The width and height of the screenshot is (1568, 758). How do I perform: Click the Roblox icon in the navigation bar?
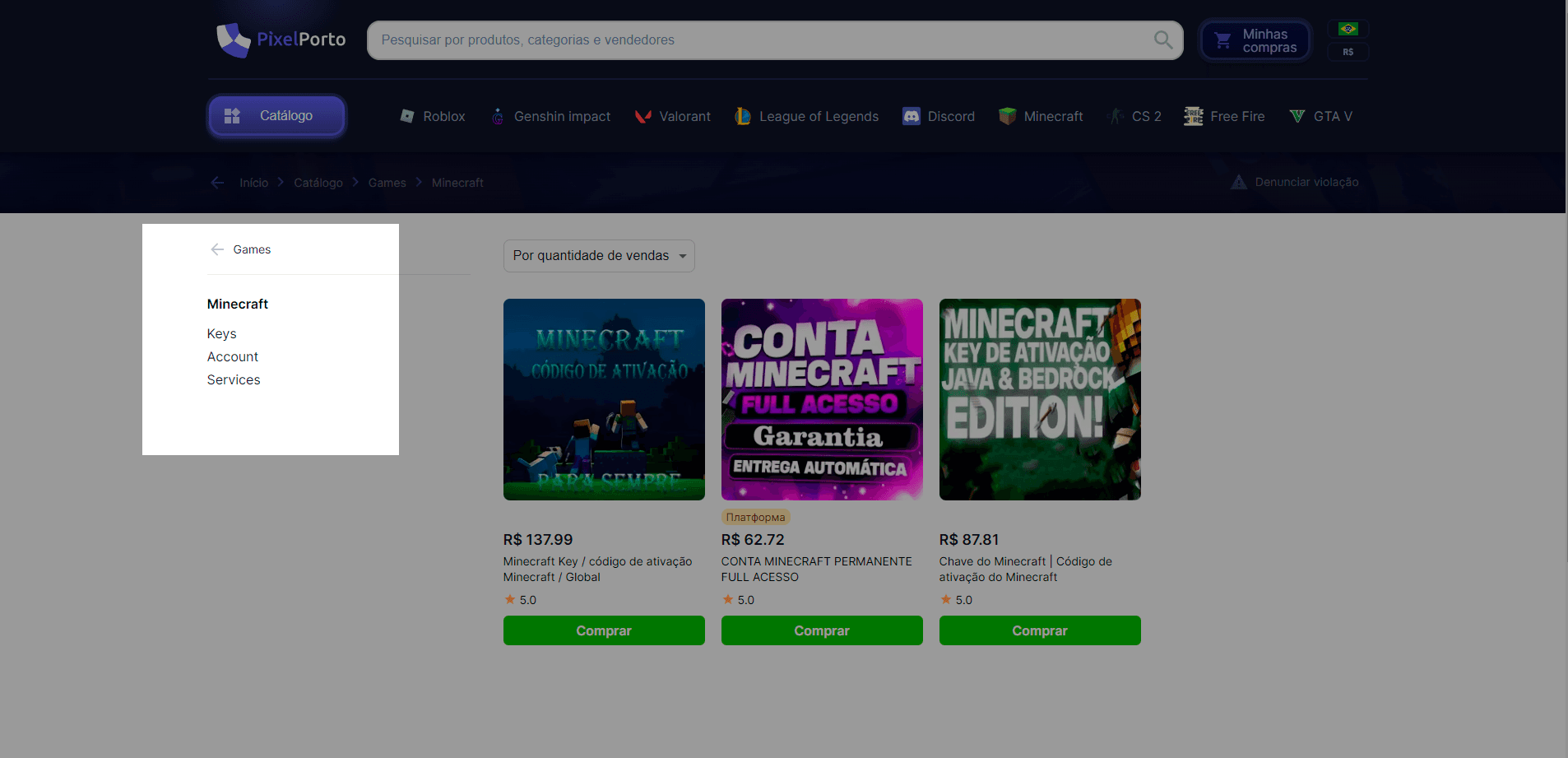pos(406,116)
